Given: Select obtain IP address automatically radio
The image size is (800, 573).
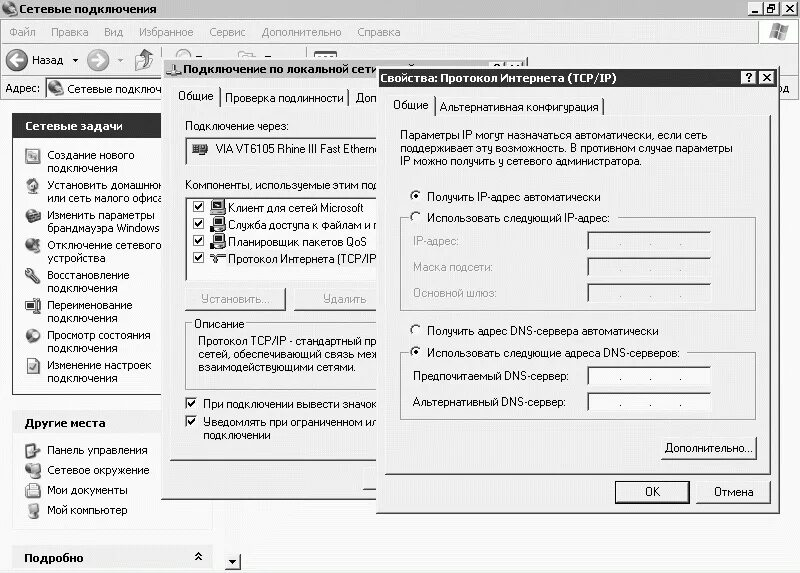Looking at the screenshot, I should pos(415,196).
